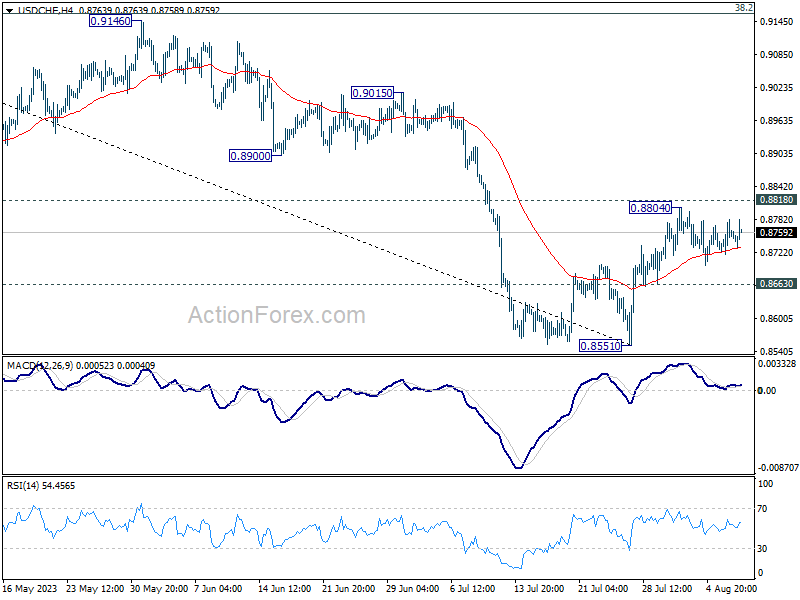Click the 21 Jul 04:00 time axis label

(x=603, y=588)
